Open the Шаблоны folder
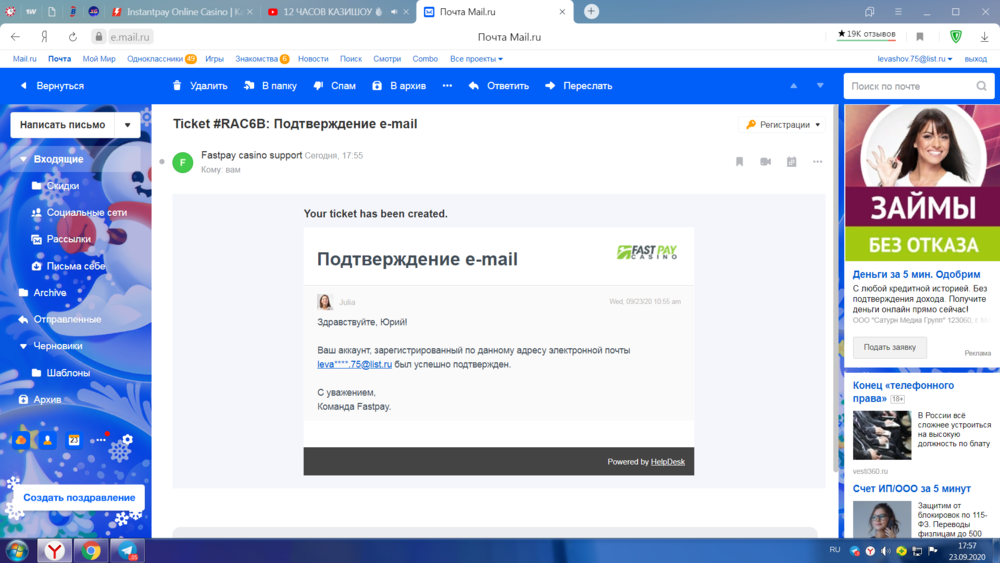 (x=68, y=373)
